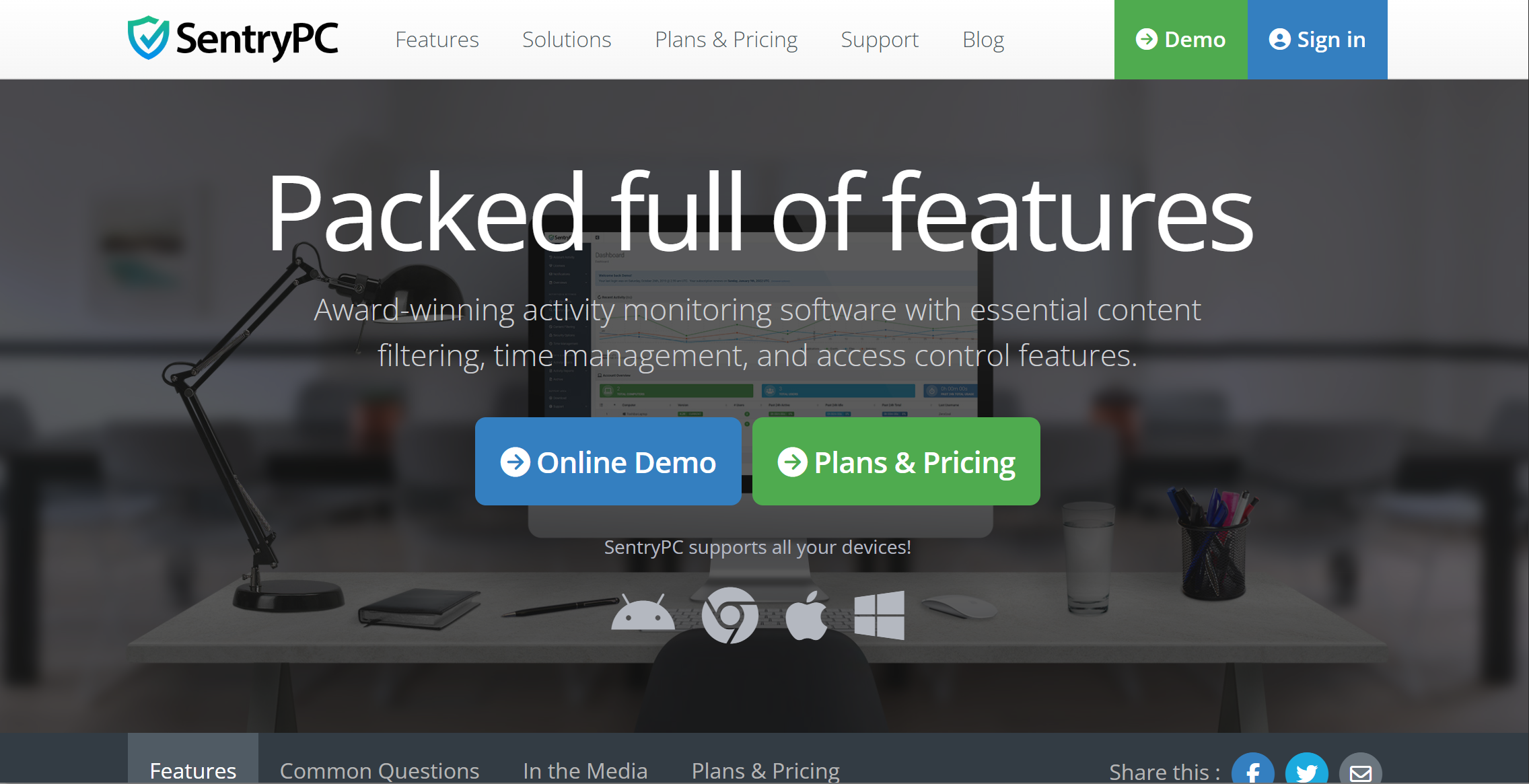
Task: Click the green Plans & Pricing hero button
Action: point(896,462)
